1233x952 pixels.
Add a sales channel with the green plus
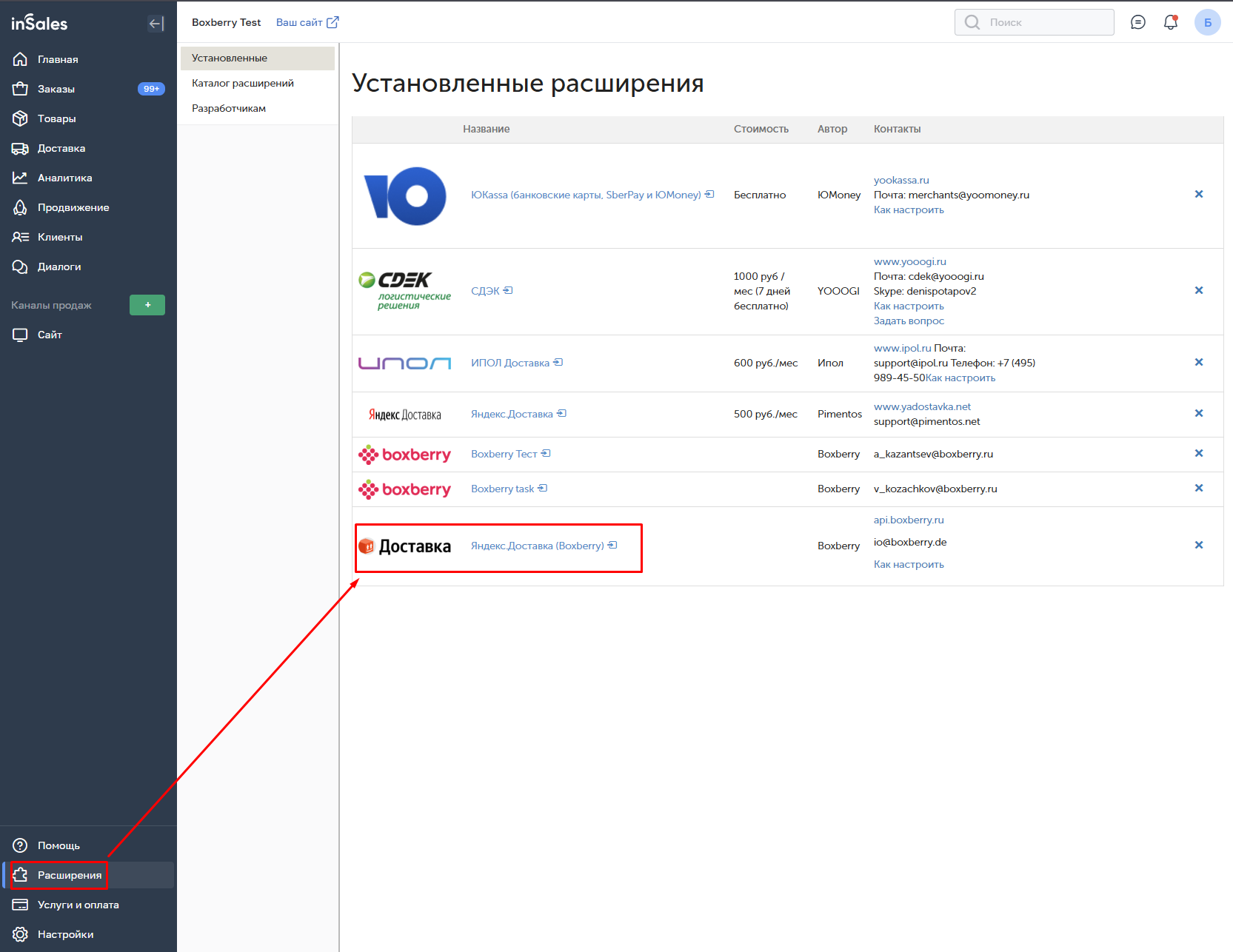point(147,305)
